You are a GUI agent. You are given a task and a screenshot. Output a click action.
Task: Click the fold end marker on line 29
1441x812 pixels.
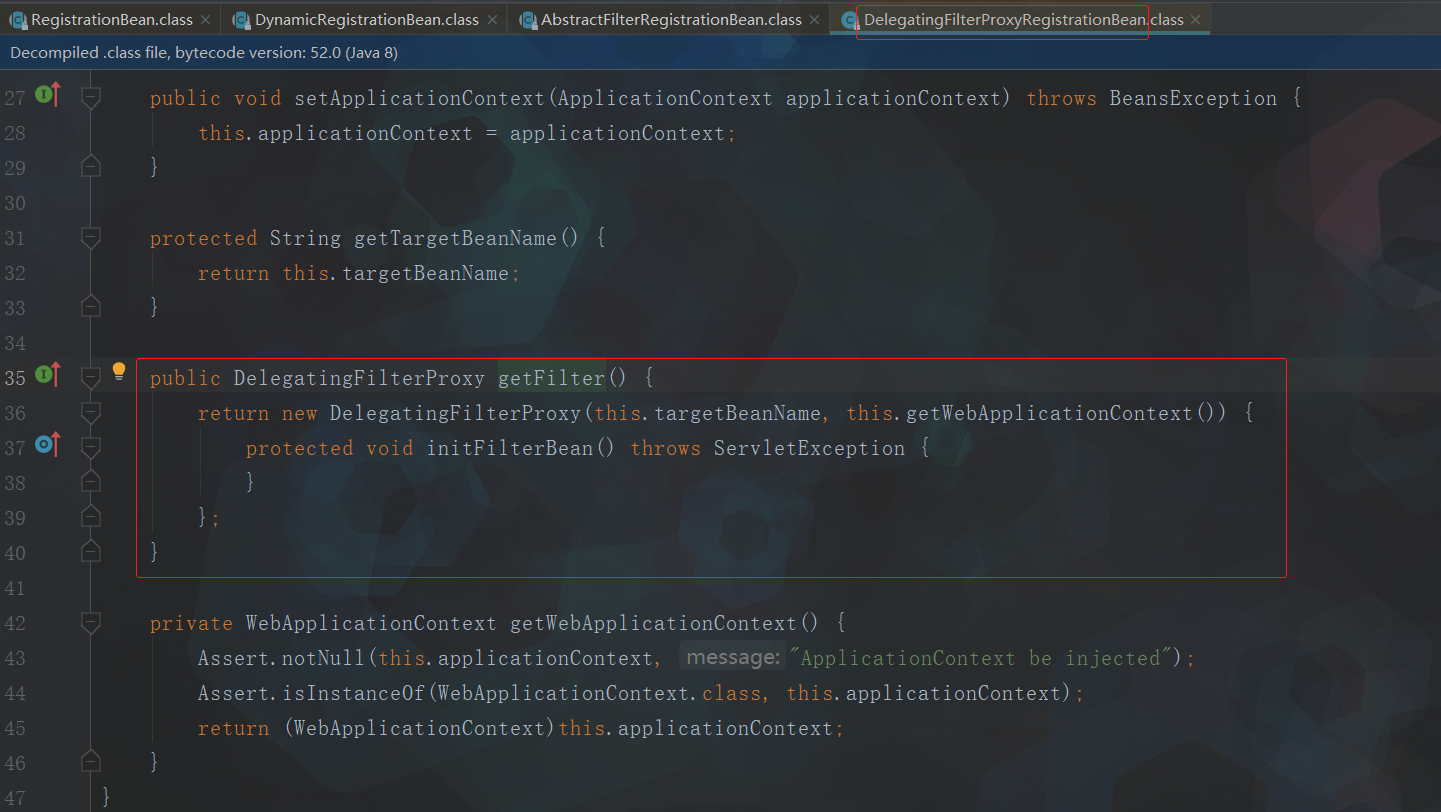coord(91,167)
